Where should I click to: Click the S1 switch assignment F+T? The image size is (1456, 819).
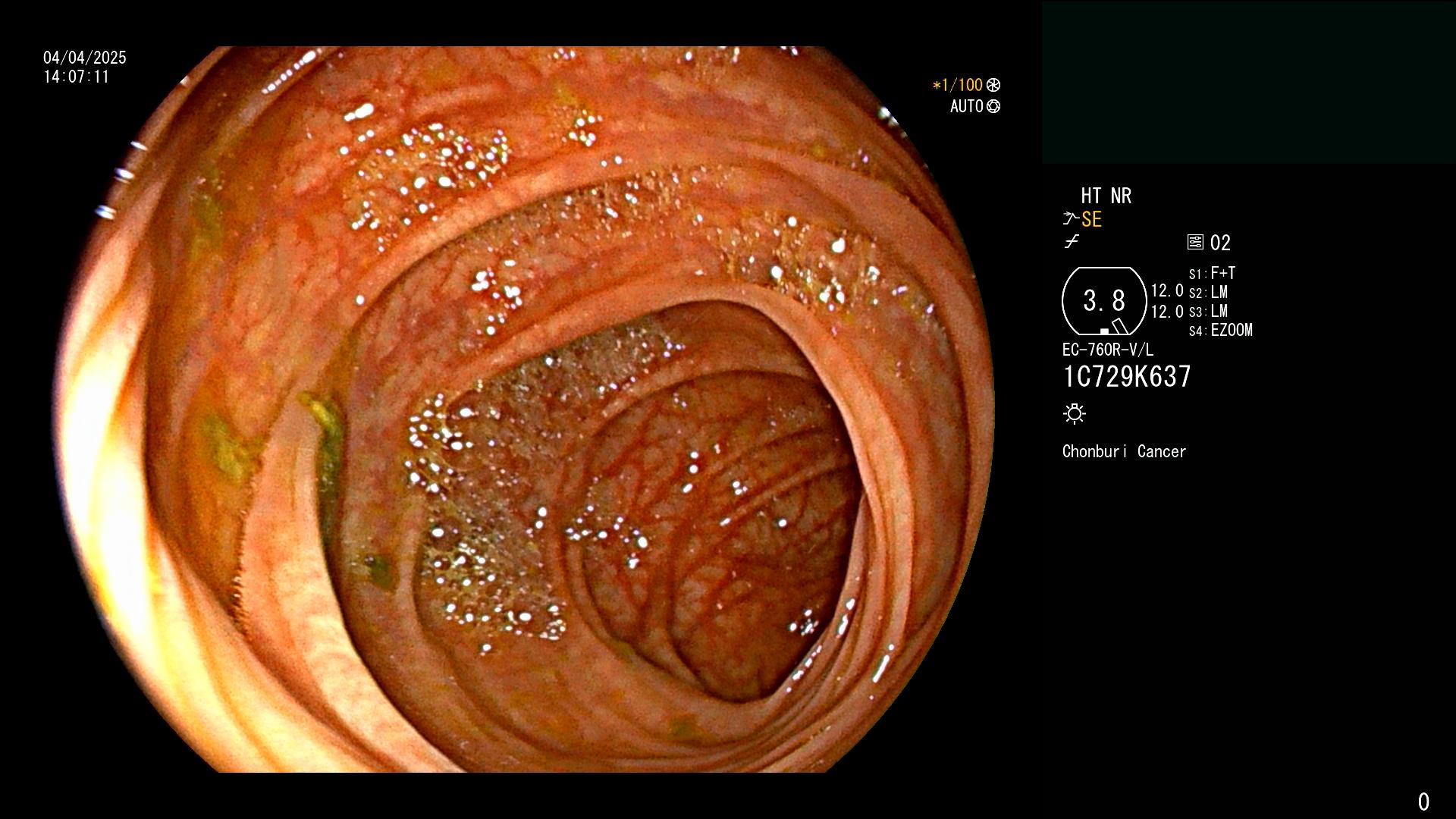pyautogui.click(x=1223, y=273)
